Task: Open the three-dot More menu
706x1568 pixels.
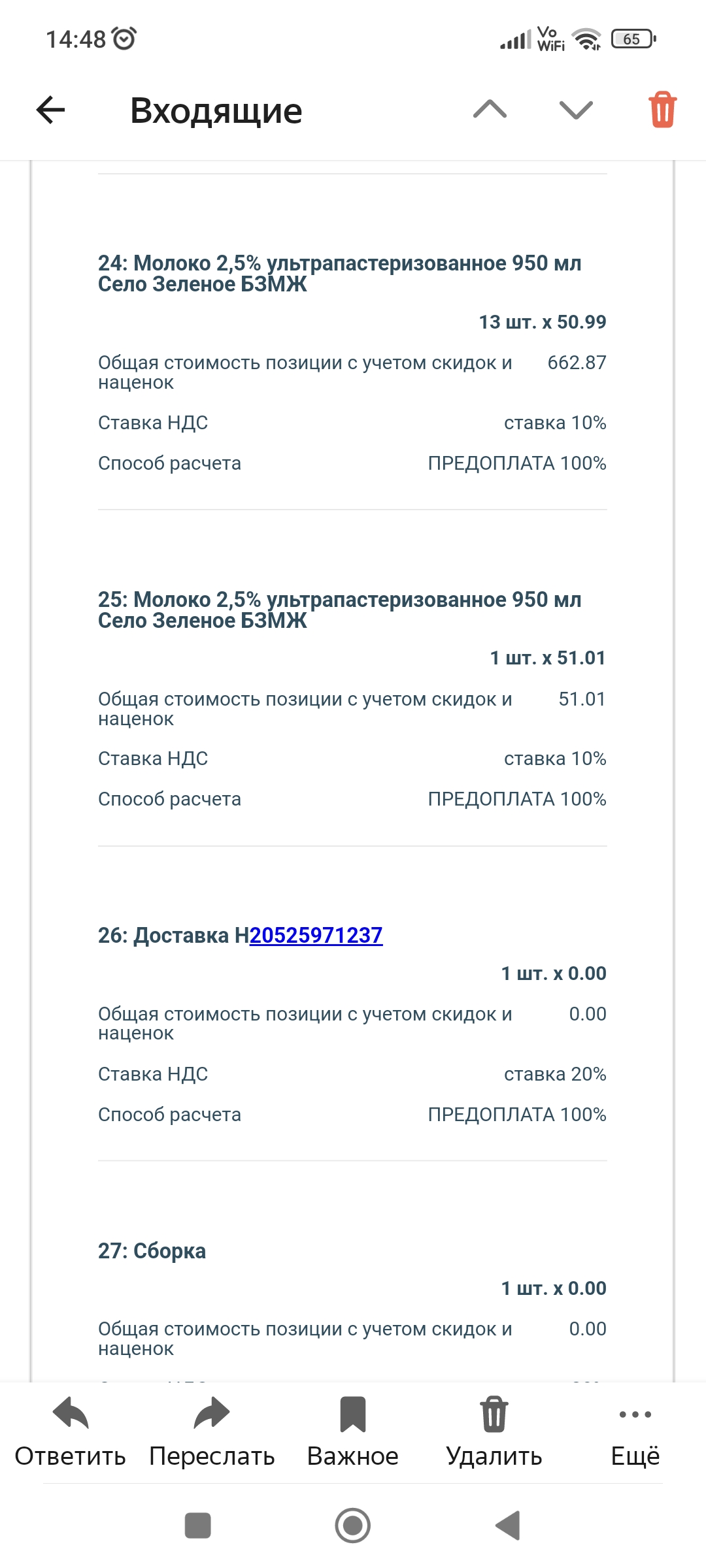Action: click(x=635, y=1414)
